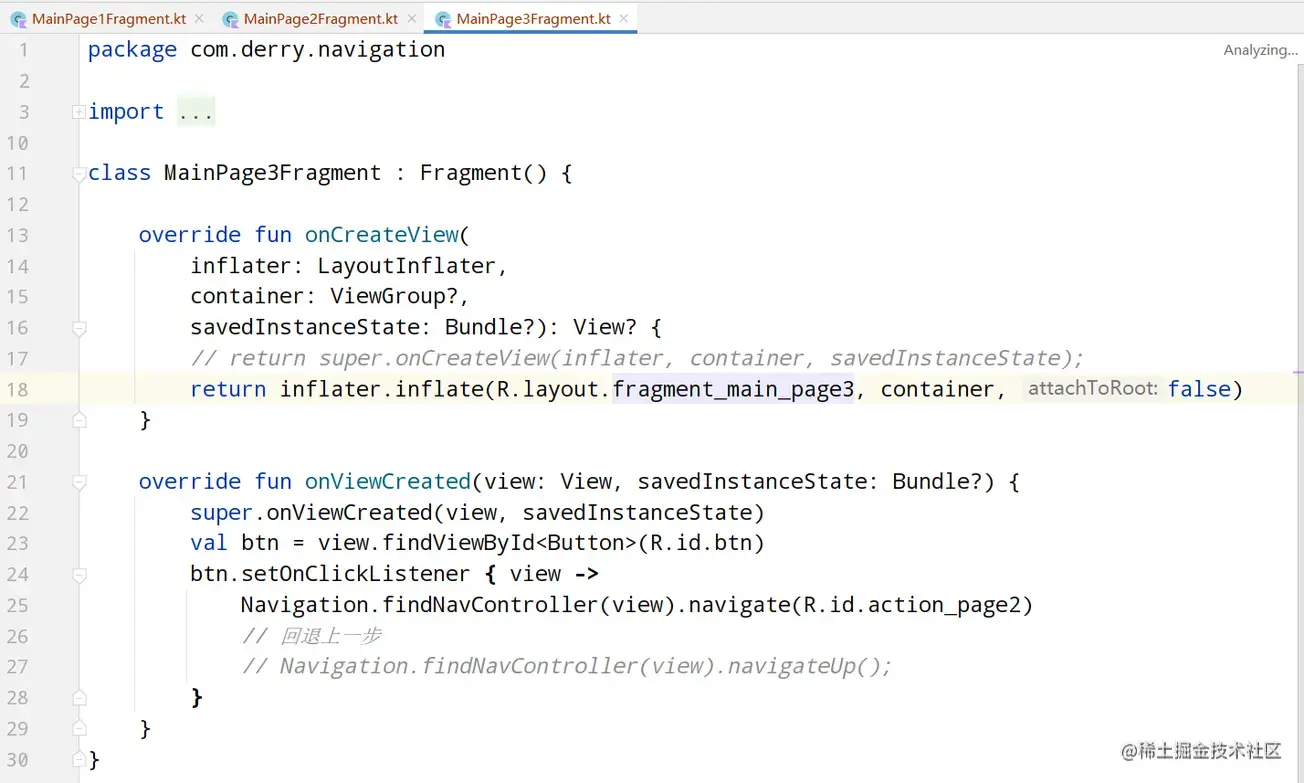Click the fold end marker on line 28
This screenshot has height=783, width=1304.
tap(79, 698)
